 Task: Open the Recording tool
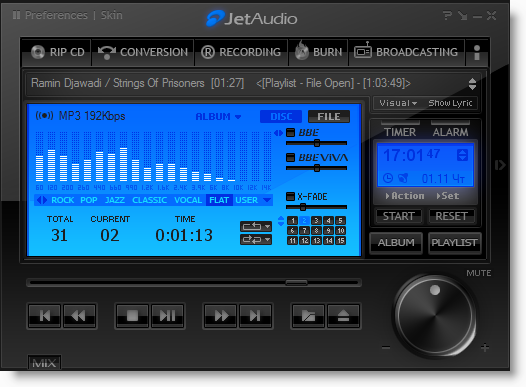coord(241,52)
